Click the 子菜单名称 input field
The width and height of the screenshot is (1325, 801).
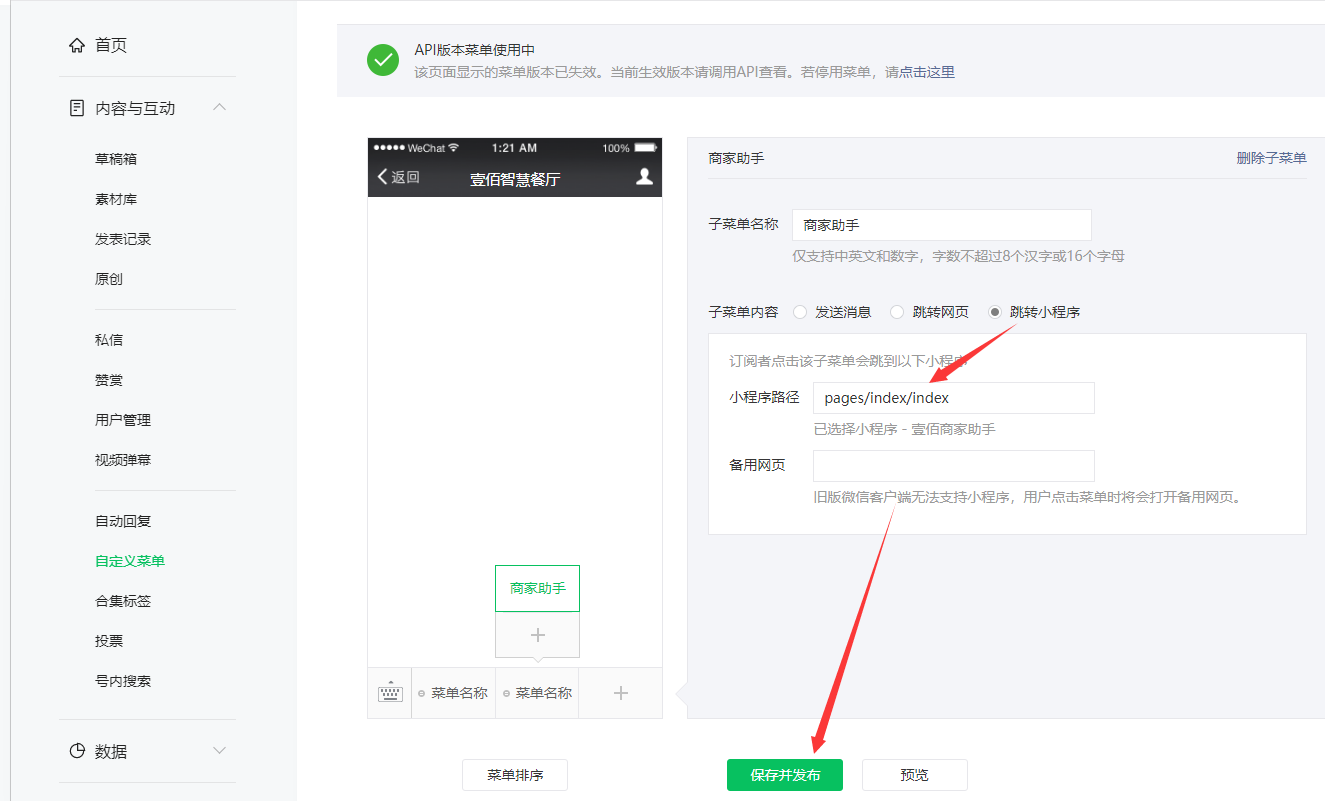[941, 225]
